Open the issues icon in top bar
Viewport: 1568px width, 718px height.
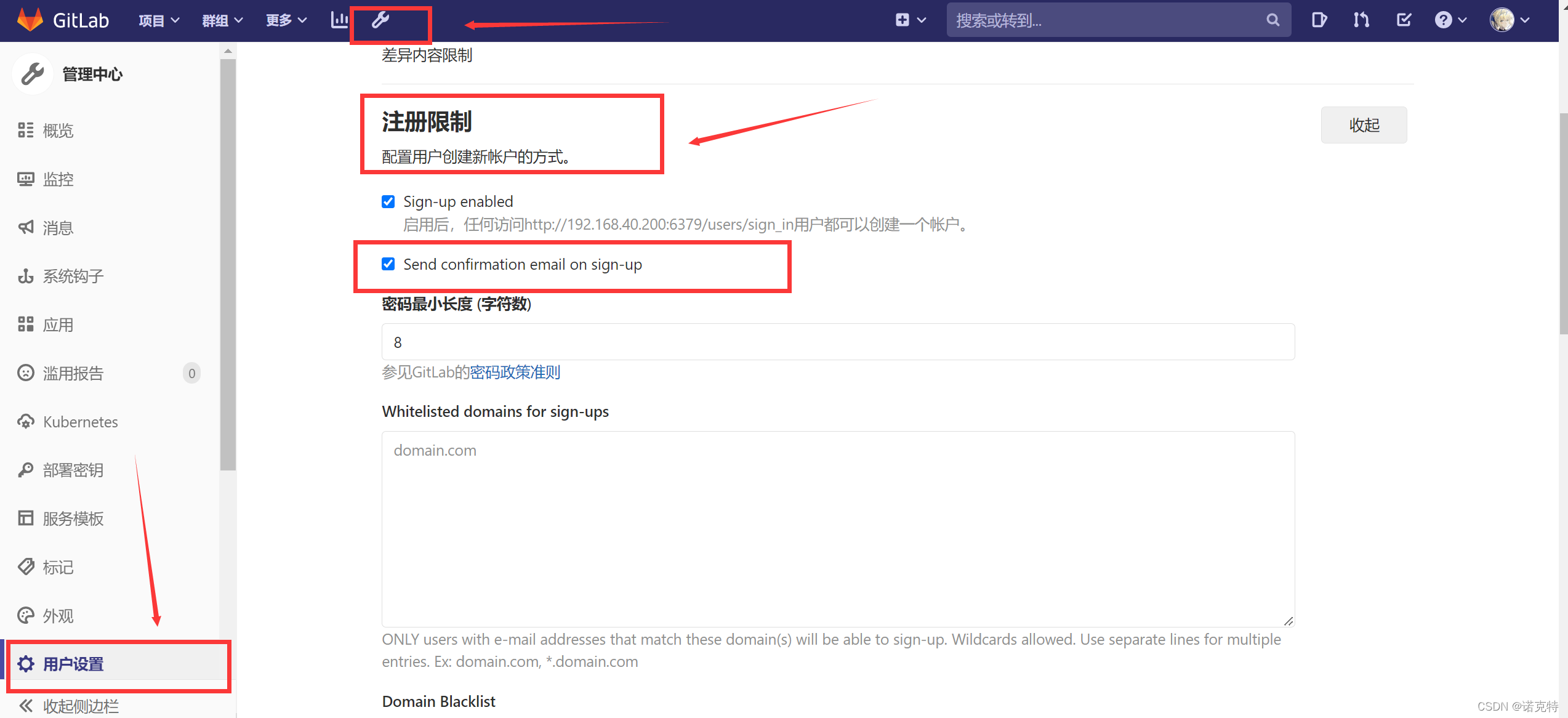[1319, 20]
